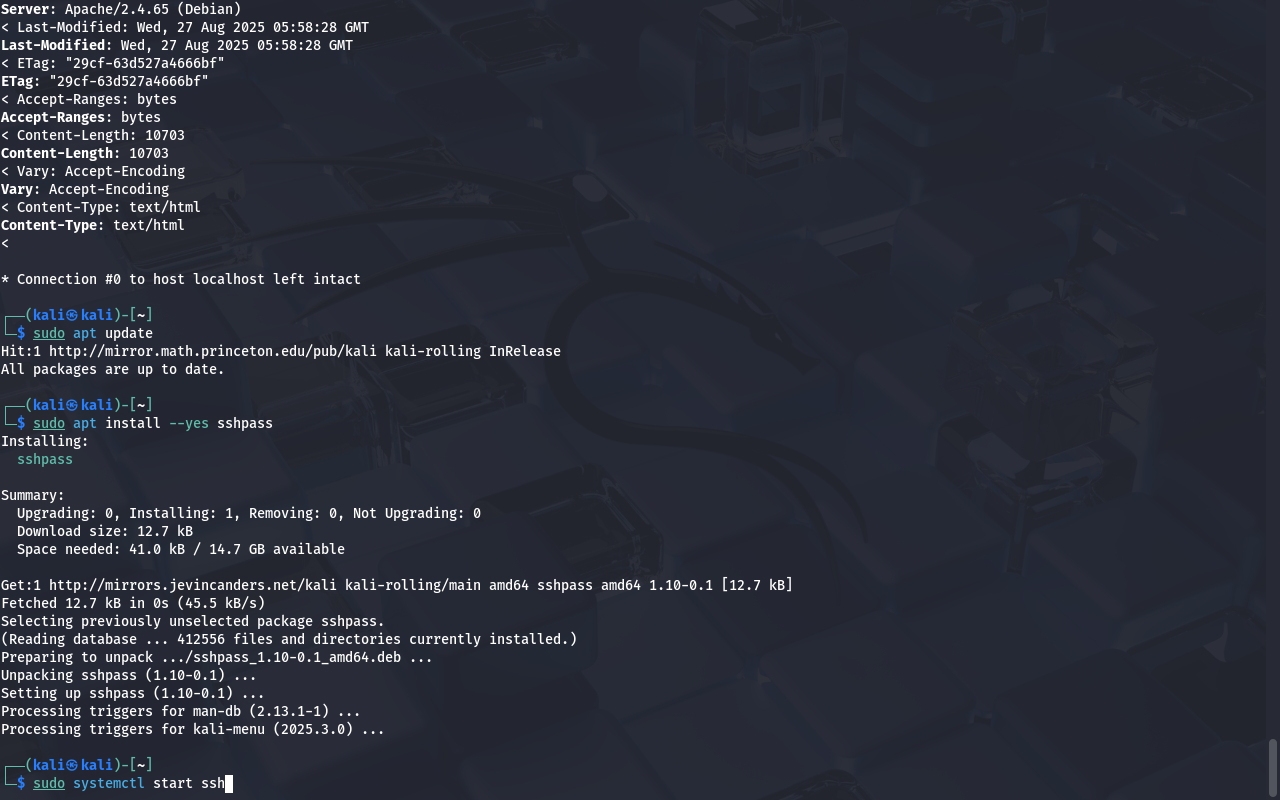Click 'Processing triggers for kali-menu' line
The height and width of the screenshot is (800, 1280).
pos(193,729)
